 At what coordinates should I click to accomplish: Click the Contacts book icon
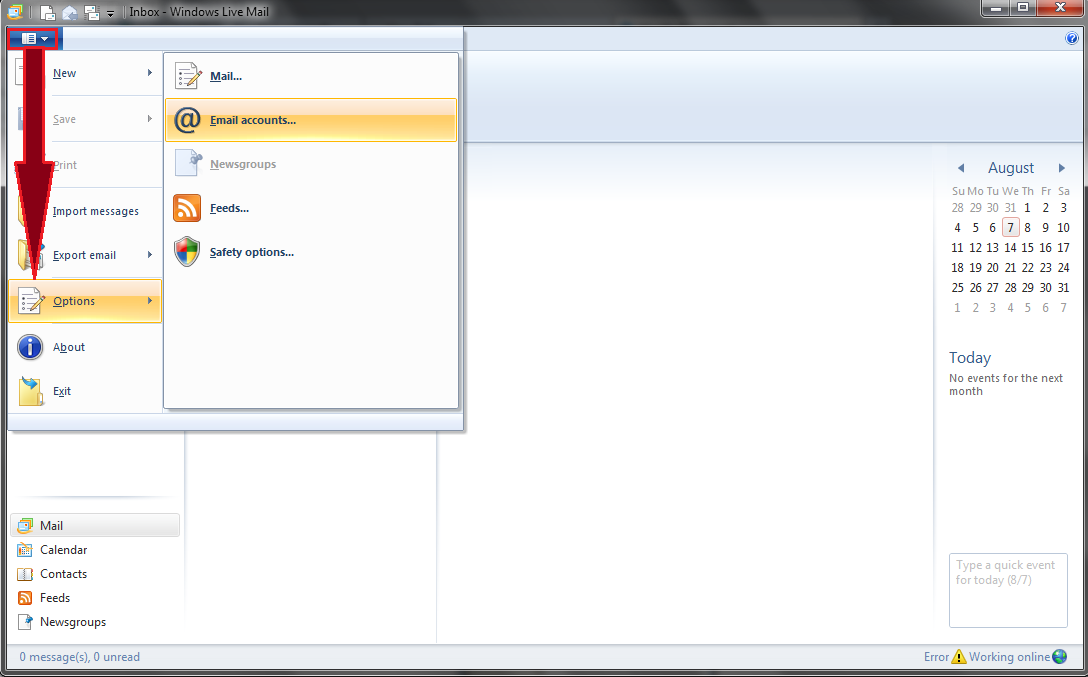(25, 574)
